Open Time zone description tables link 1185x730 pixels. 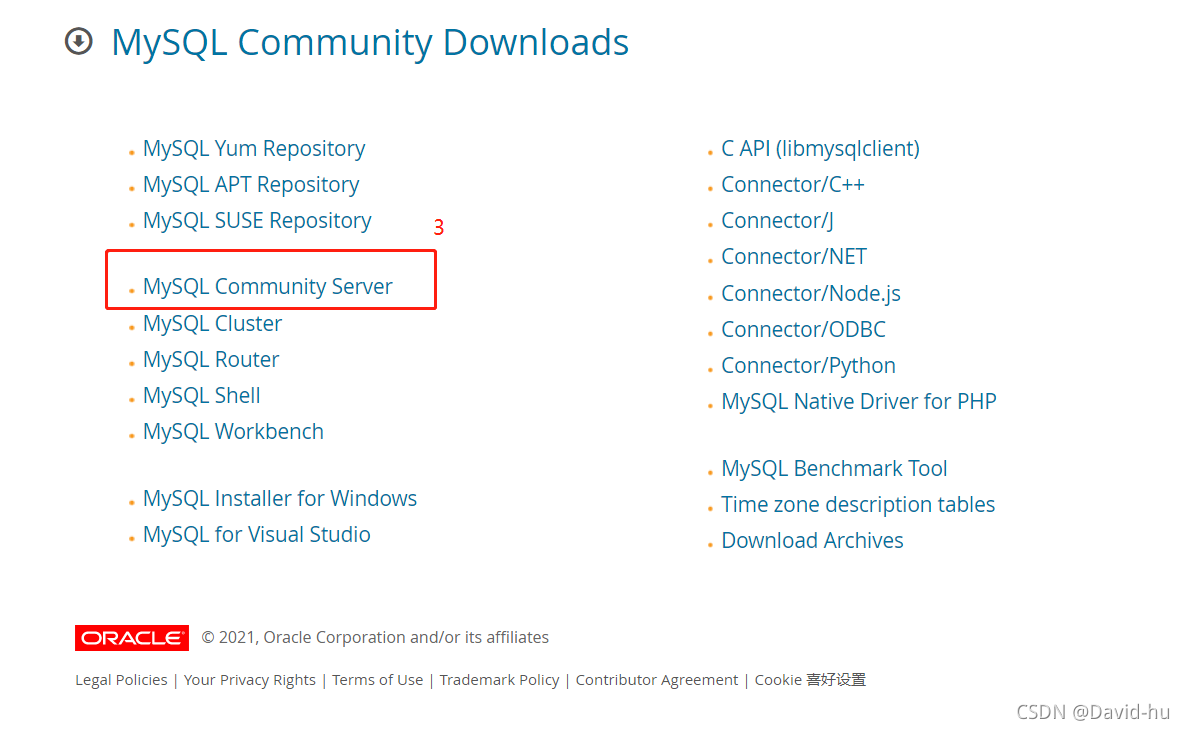(858, 505)
